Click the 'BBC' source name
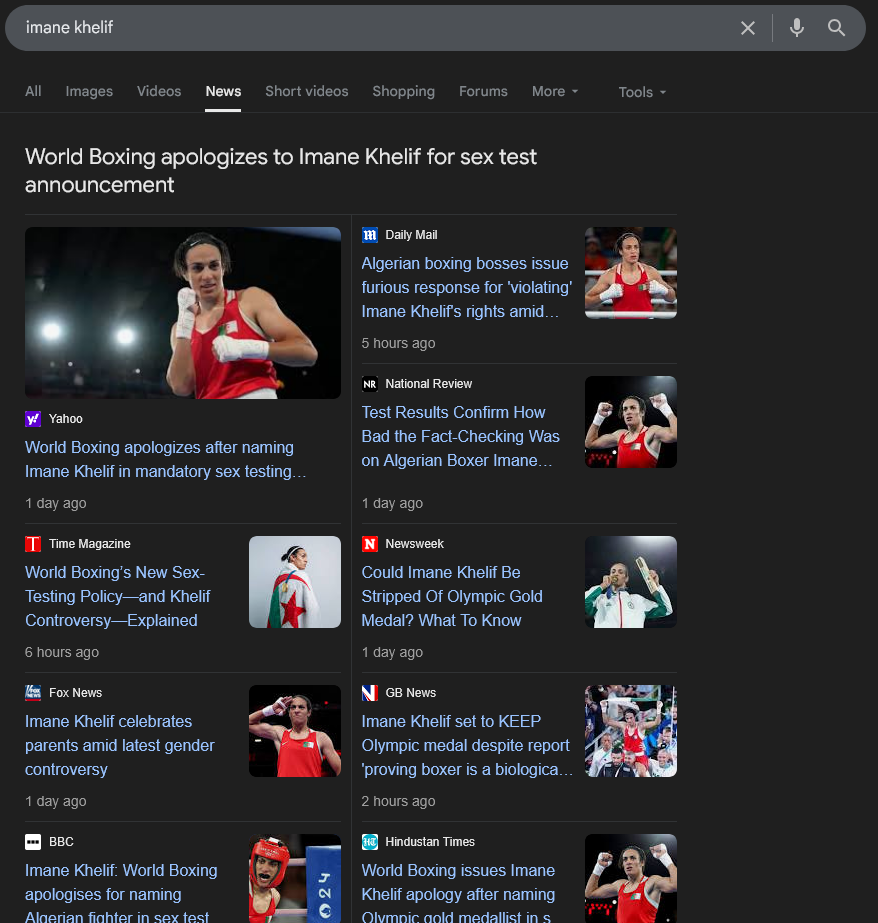 (61, 842)
